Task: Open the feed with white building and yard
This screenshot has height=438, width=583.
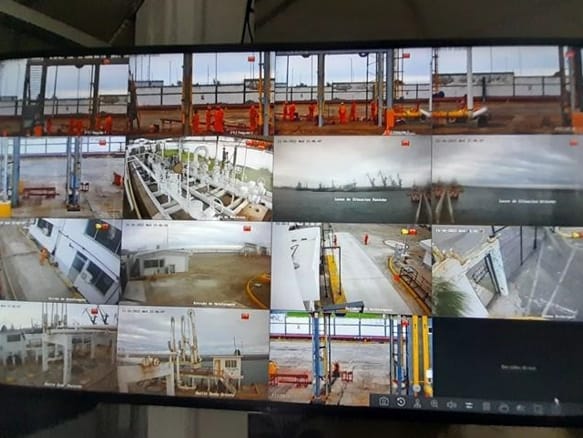Action: pos(196,264)
